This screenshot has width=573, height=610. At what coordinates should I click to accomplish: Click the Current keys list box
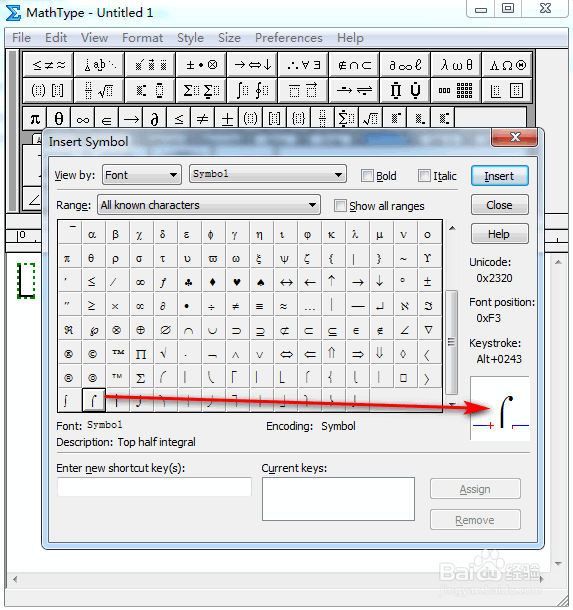click(x=338, y=499)
